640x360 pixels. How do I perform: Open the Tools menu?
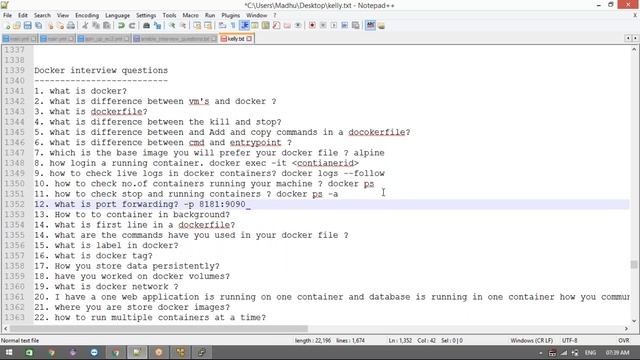click(x=169, y=16)
